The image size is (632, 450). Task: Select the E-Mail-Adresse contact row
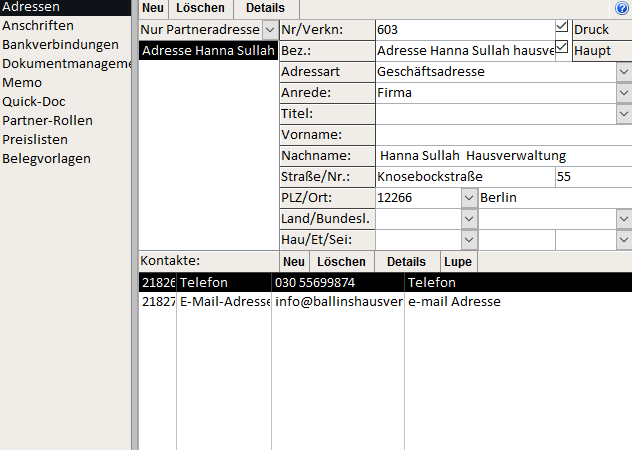click(x=225, y=302)
